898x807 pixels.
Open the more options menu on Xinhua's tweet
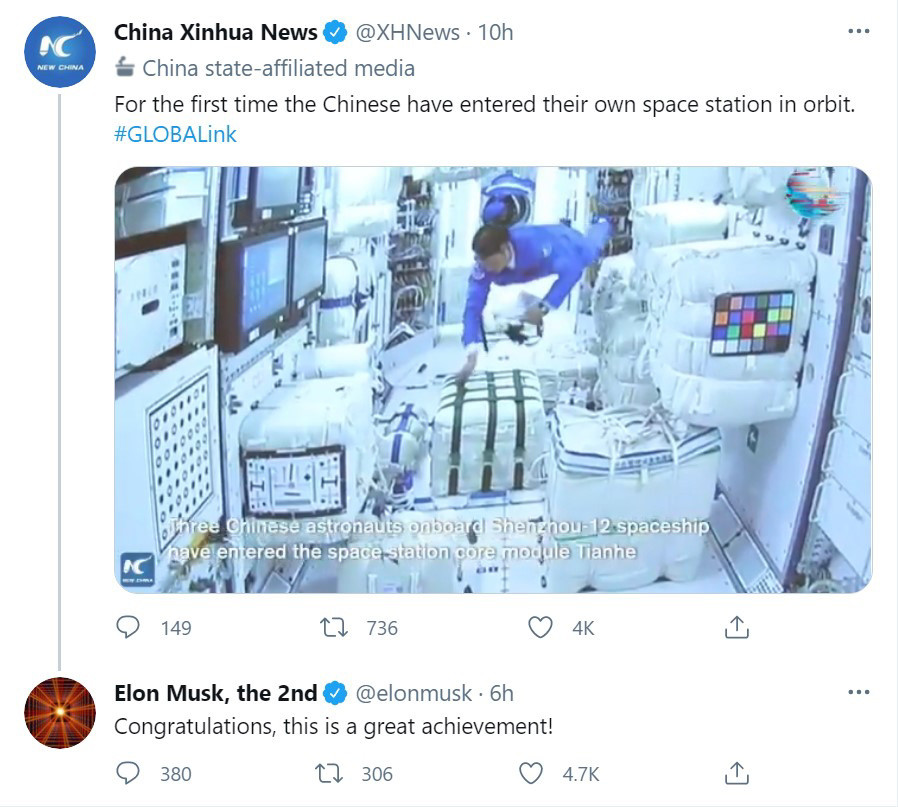click(857, 31)
